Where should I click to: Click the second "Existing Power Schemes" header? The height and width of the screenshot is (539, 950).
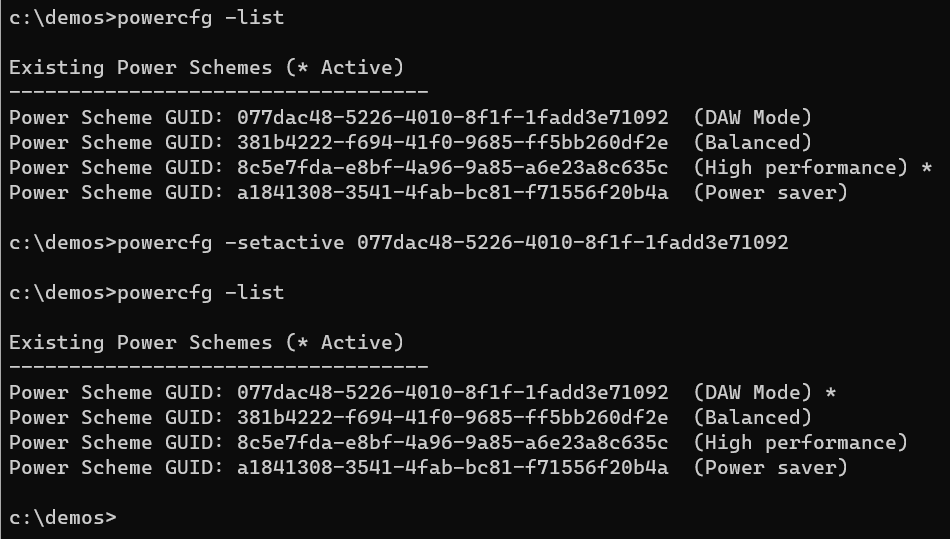pyautogui.click(x=206, y=342)
